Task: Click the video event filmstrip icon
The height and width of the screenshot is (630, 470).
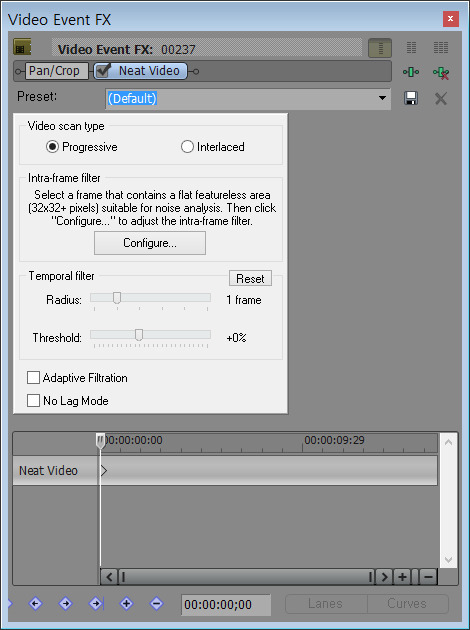Action: click(x=22, y=48)
